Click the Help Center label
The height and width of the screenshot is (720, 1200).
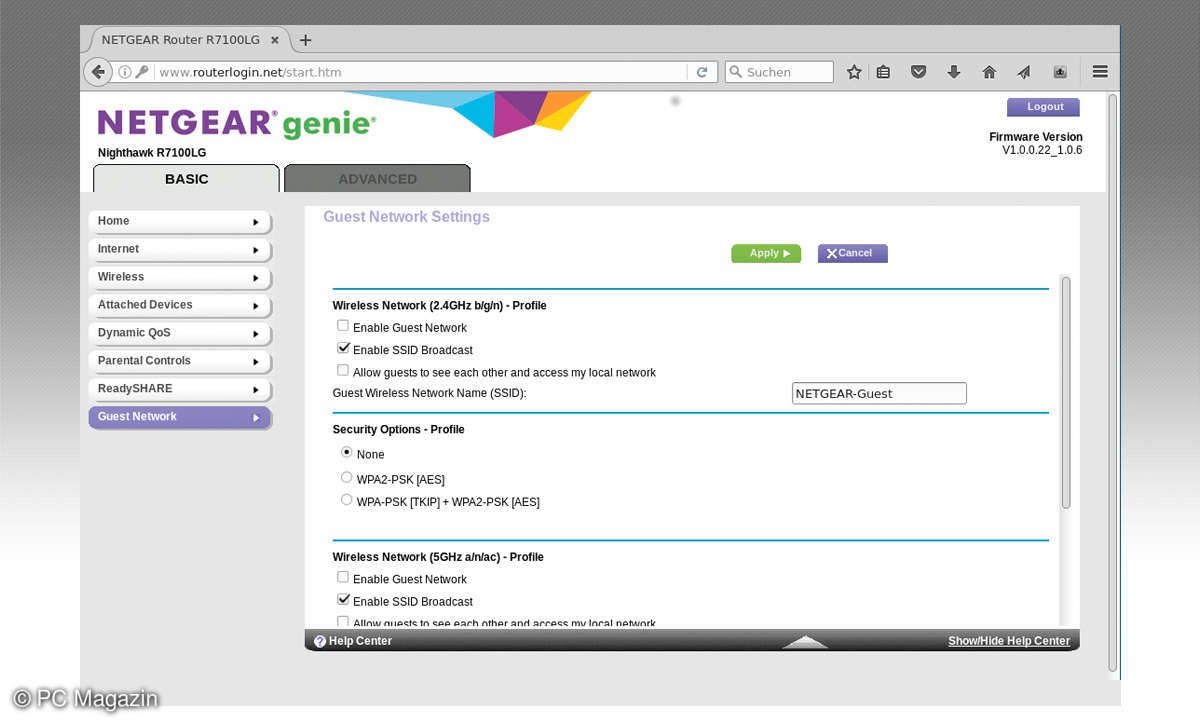[360, 641]
